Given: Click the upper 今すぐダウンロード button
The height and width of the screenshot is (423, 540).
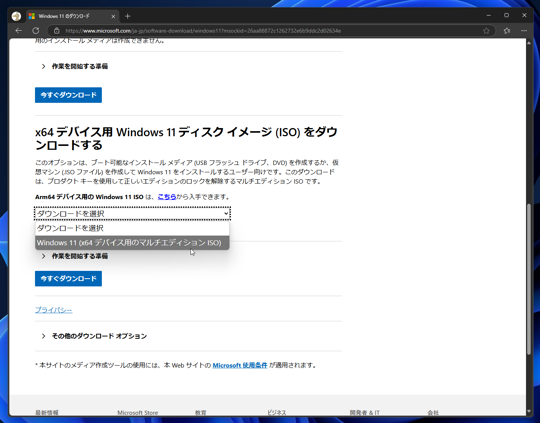Looking at the screenshot, I should (x=68, y=95).
